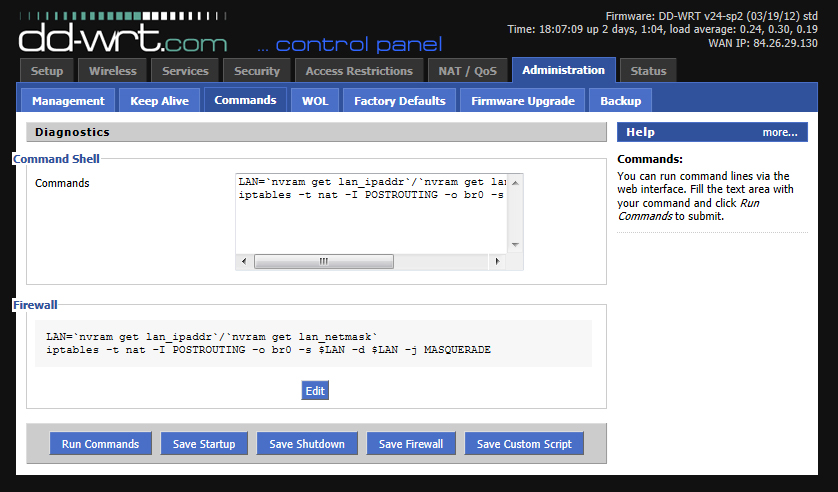This screenshot has height=492, width=838.
Task: Open the Keep Alive sub-tab
Action: pyautogui.click(x=159, y=101)
